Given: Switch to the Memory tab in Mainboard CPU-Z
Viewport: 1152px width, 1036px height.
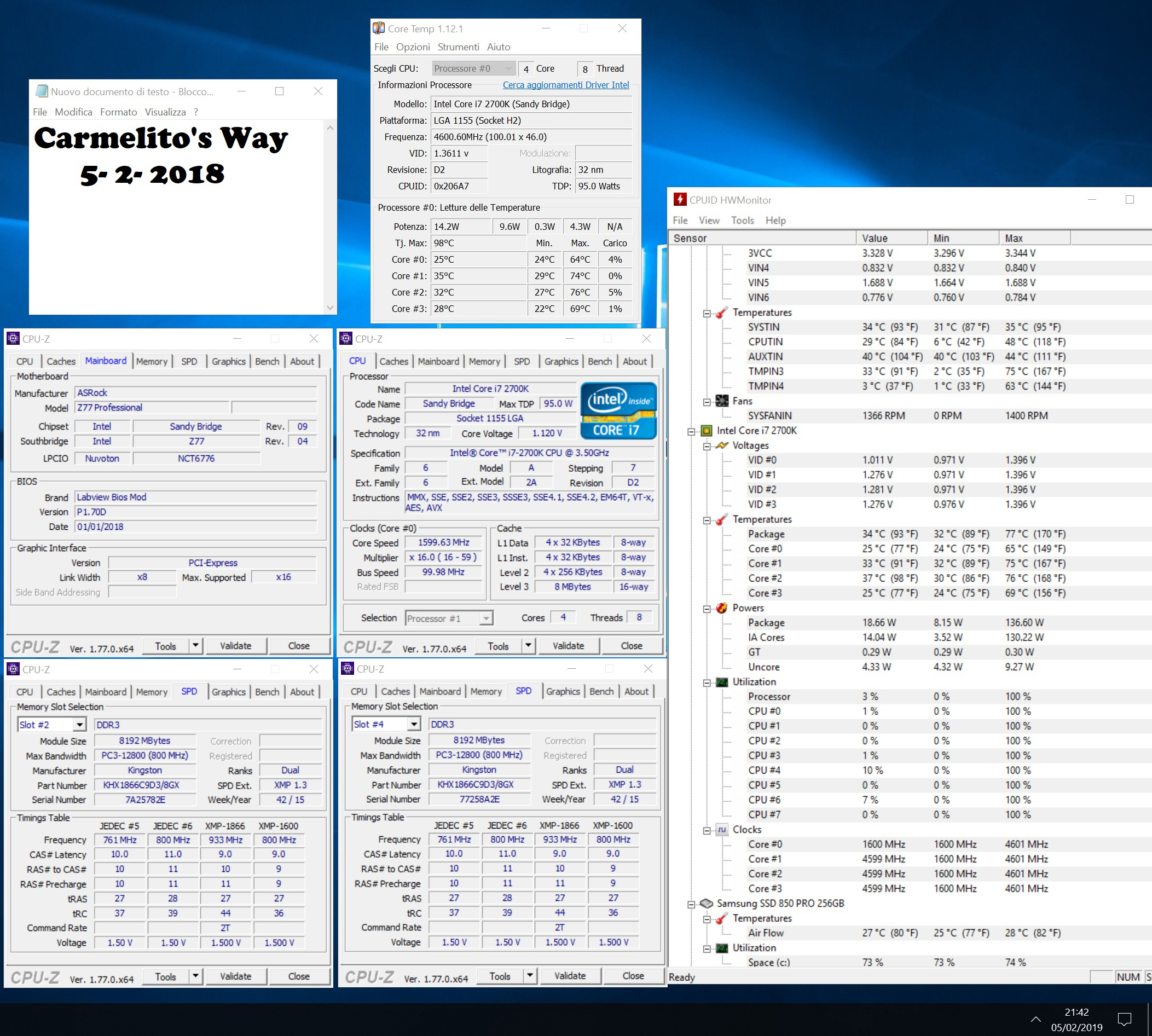Looking at the screenshot, I should 152,361.
